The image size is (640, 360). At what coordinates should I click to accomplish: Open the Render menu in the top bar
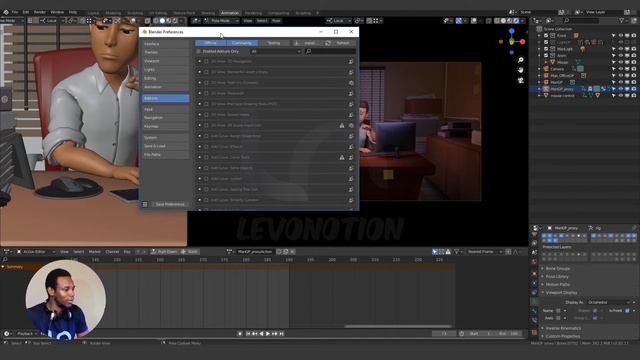click(40, 12)
